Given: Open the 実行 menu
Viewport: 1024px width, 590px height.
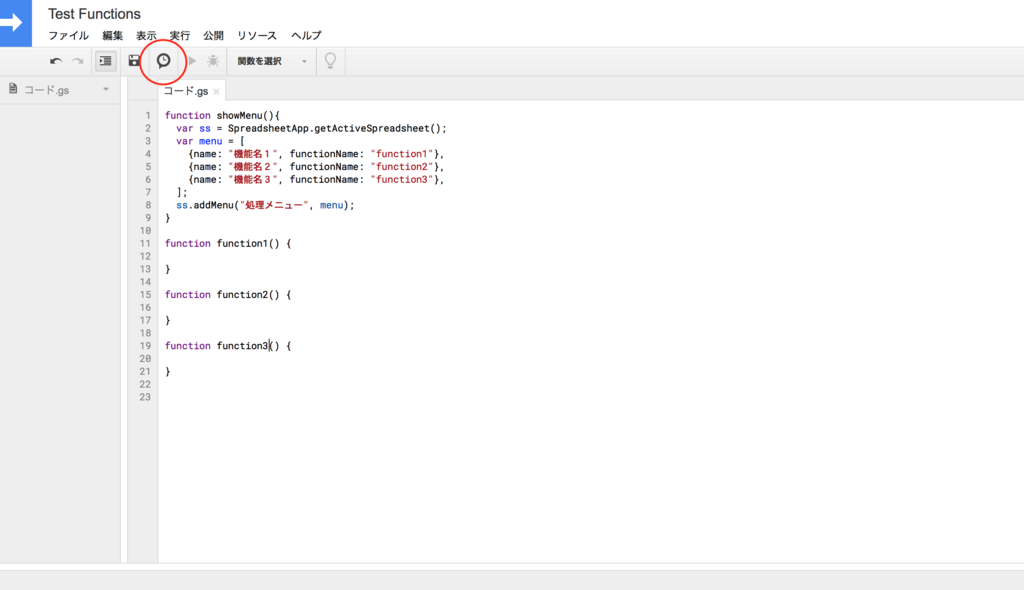Looking at the screenshot, I should 180,35.
